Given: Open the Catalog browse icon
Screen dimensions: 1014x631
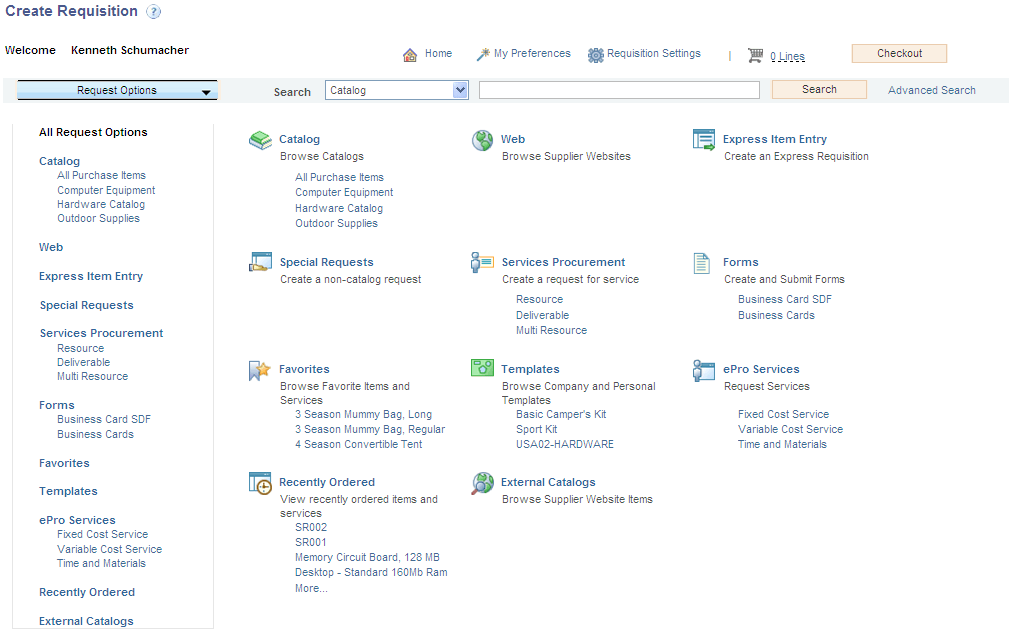Looking at the screenshot, I should [259, 140].
